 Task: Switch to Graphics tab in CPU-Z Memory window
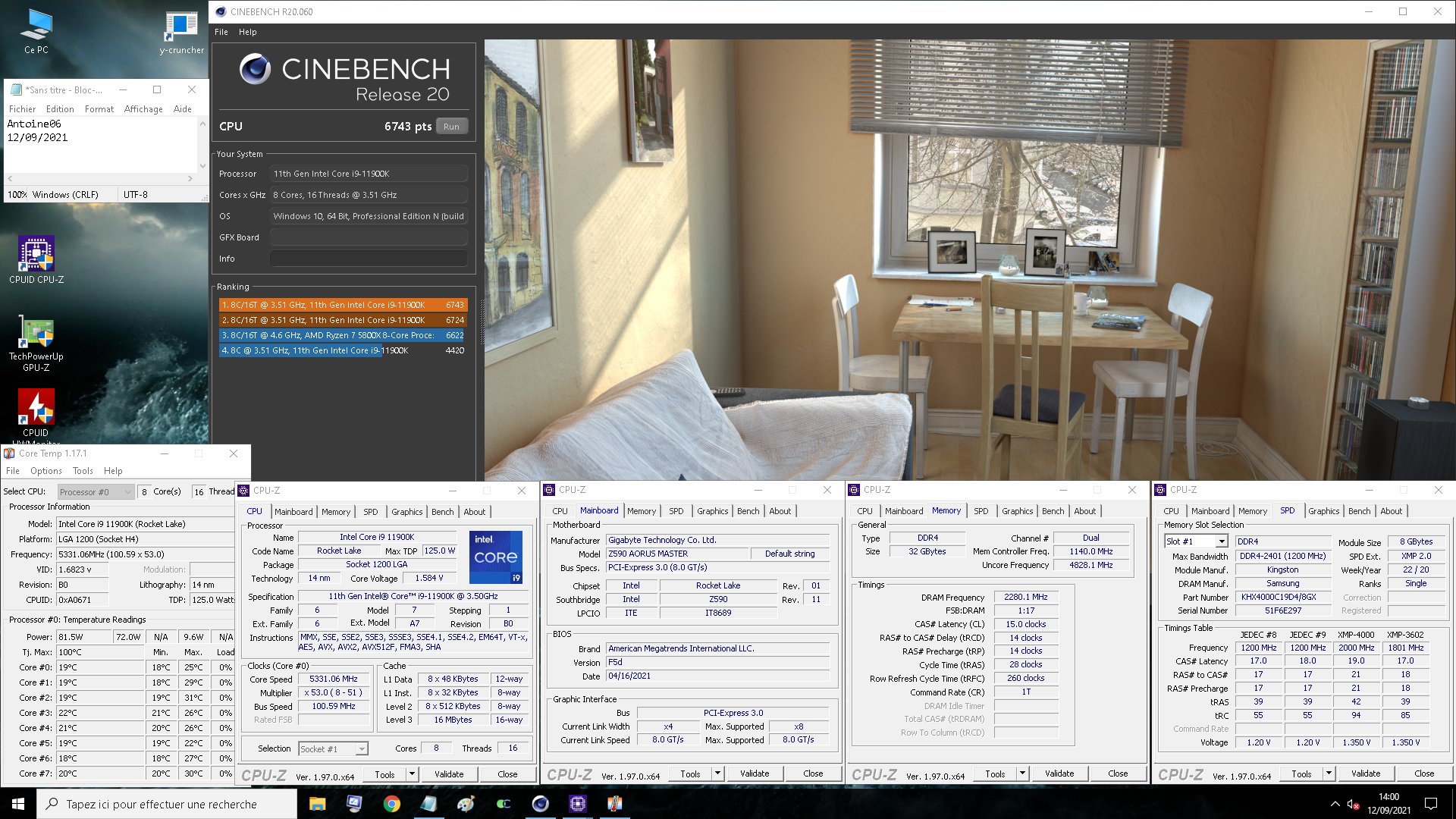[x=1018, y=511]
